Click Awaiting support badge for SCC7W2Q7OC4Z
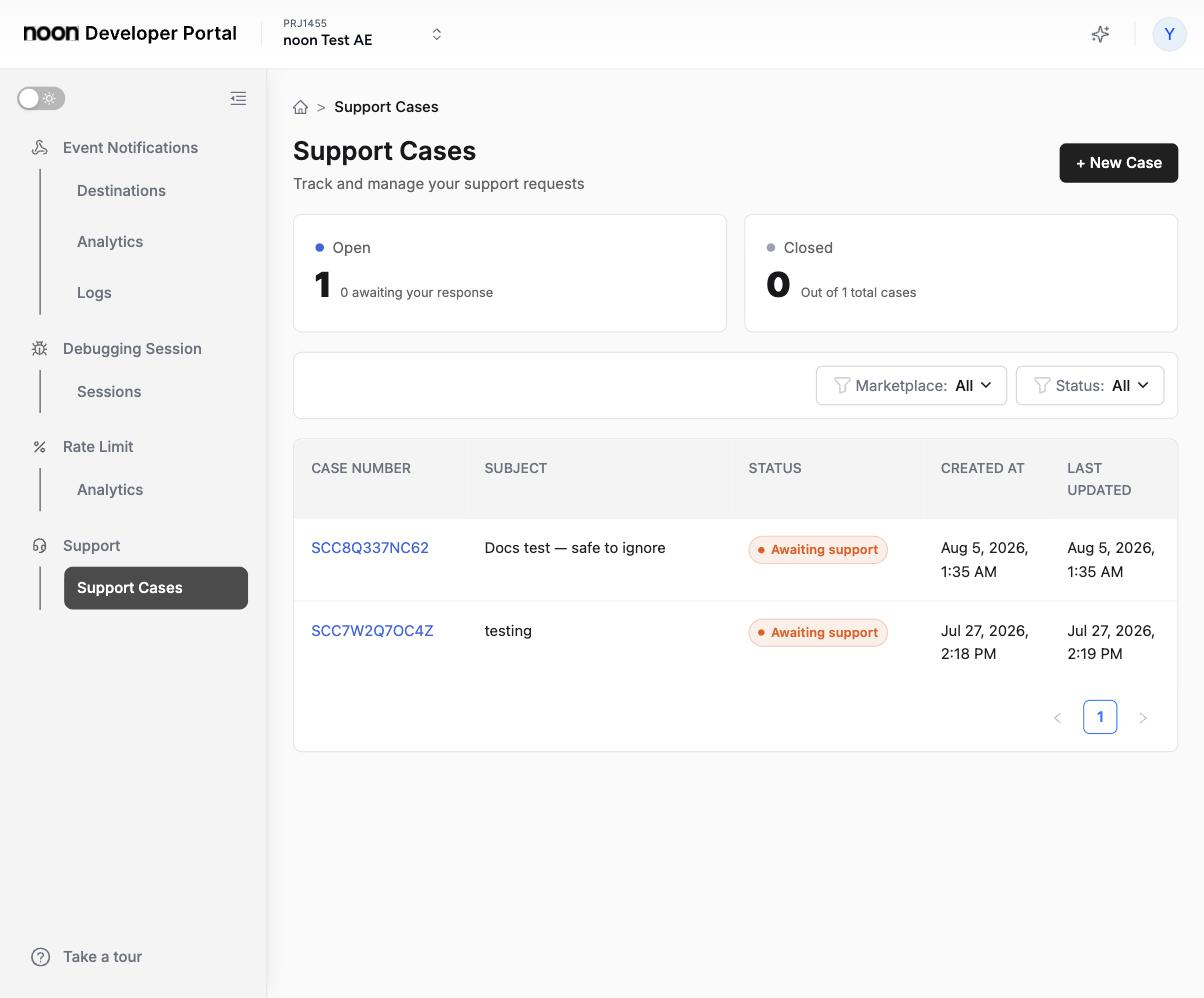This screenshot has height=998, width=1204. tap(818, 633)
